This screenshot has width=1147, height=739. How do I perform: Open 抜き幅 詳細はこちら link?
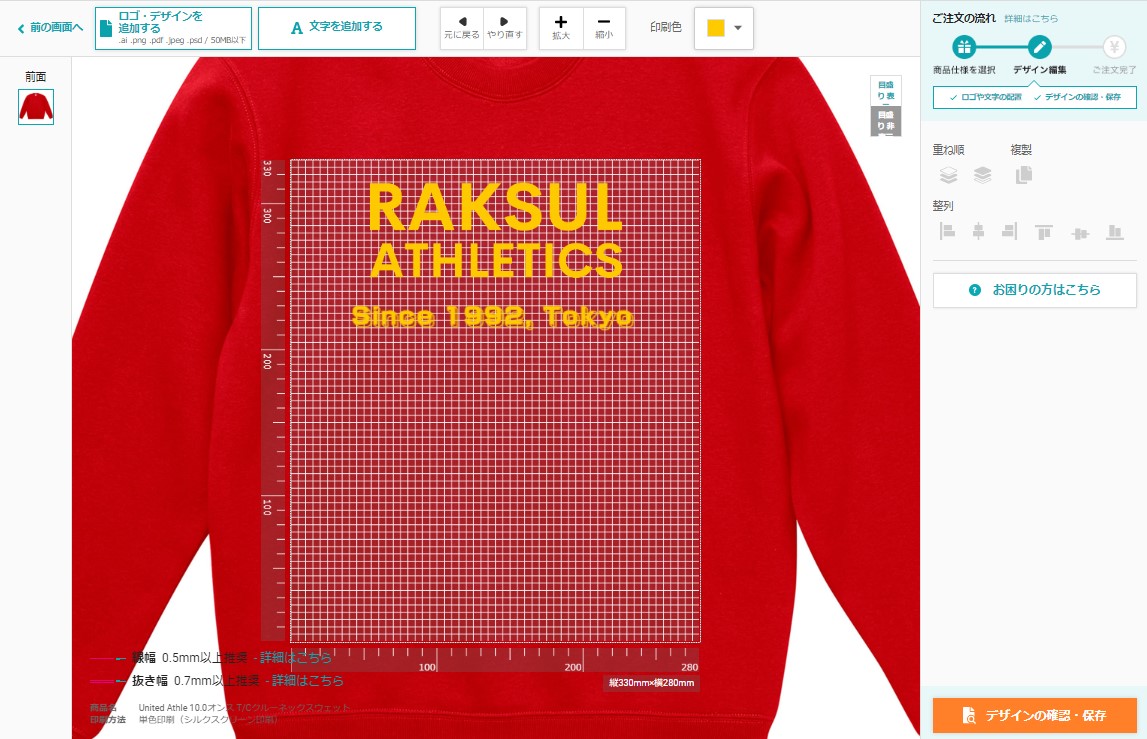tap(307, 680)
